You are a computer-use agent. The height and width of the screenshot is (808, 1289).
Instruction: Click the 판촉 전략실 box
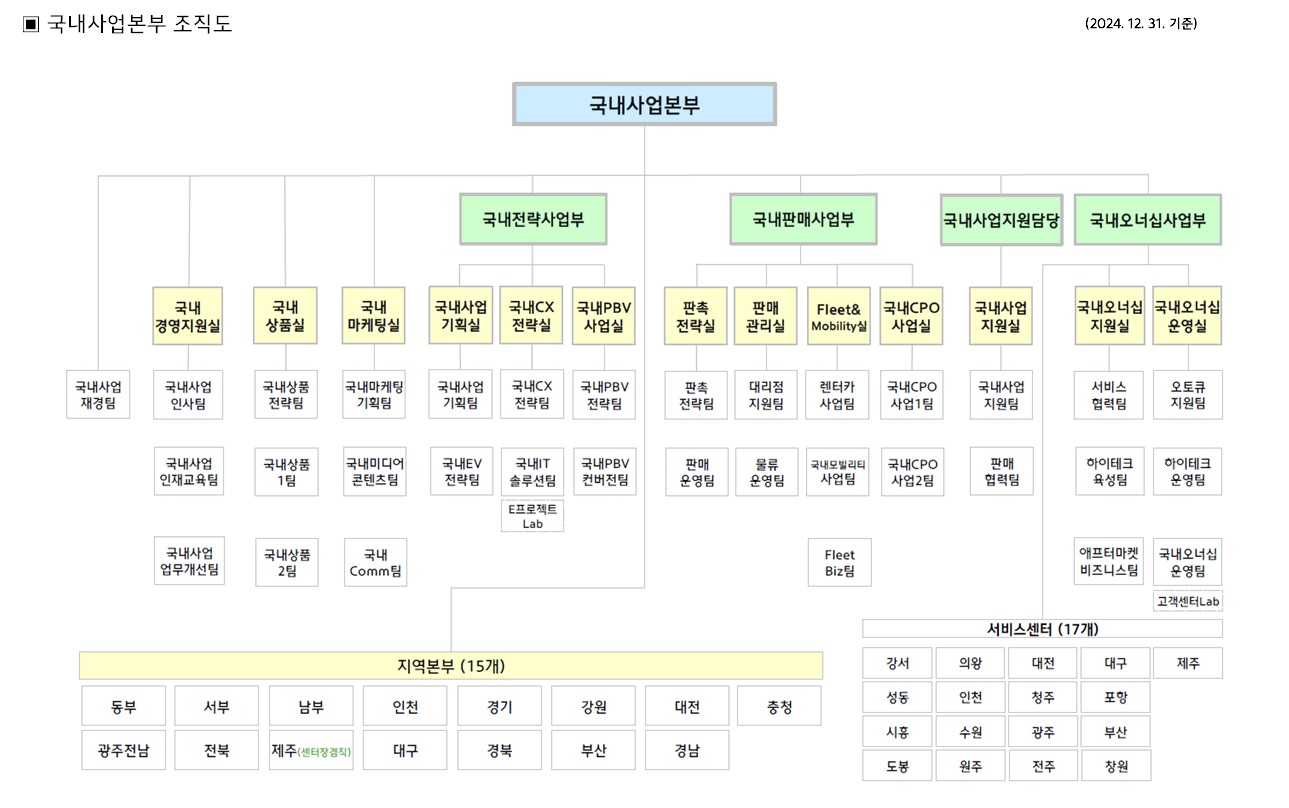[x=695, y=316]
